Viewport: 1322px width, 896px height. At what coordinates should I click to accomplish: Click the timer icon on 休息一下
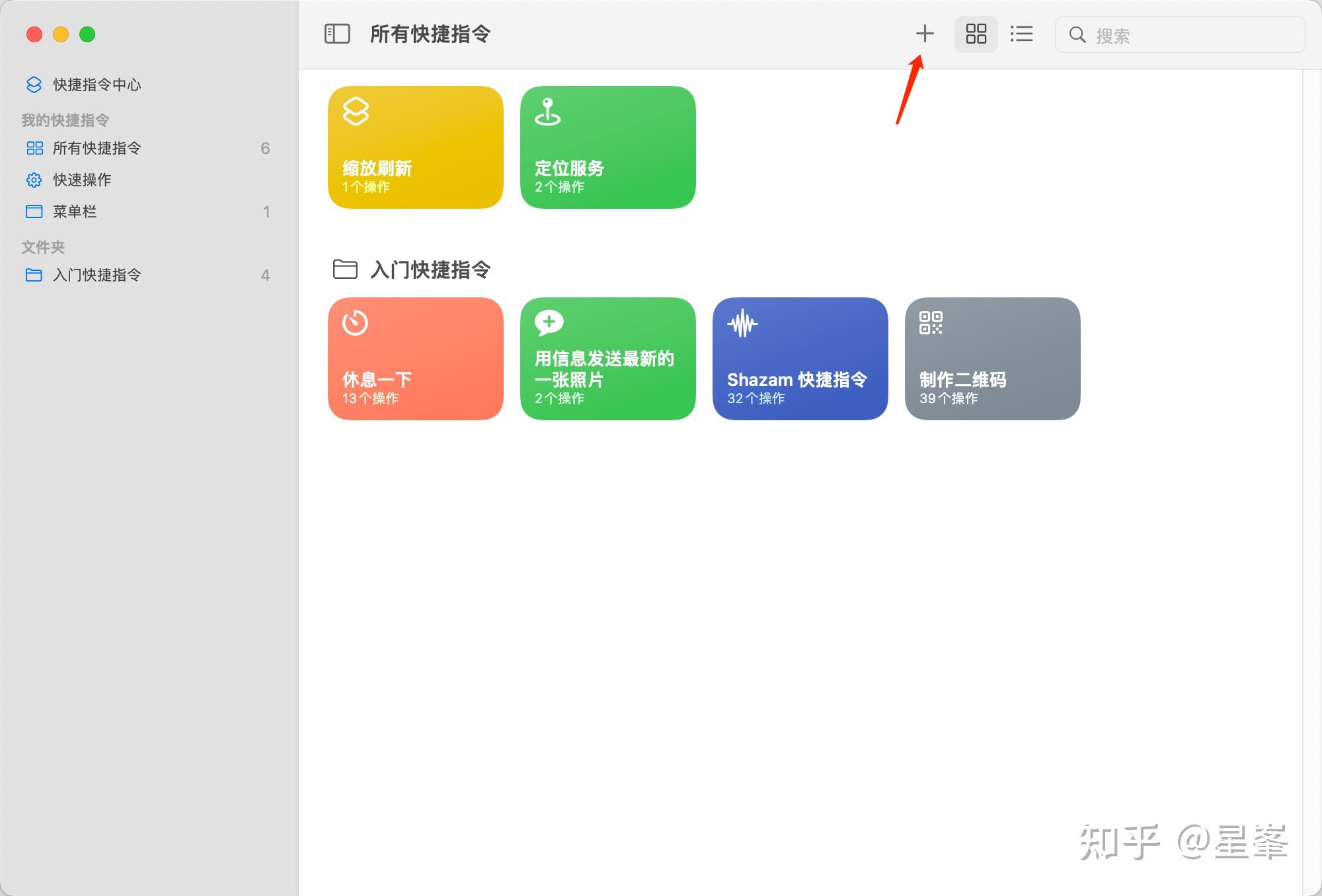pos(355,323)
